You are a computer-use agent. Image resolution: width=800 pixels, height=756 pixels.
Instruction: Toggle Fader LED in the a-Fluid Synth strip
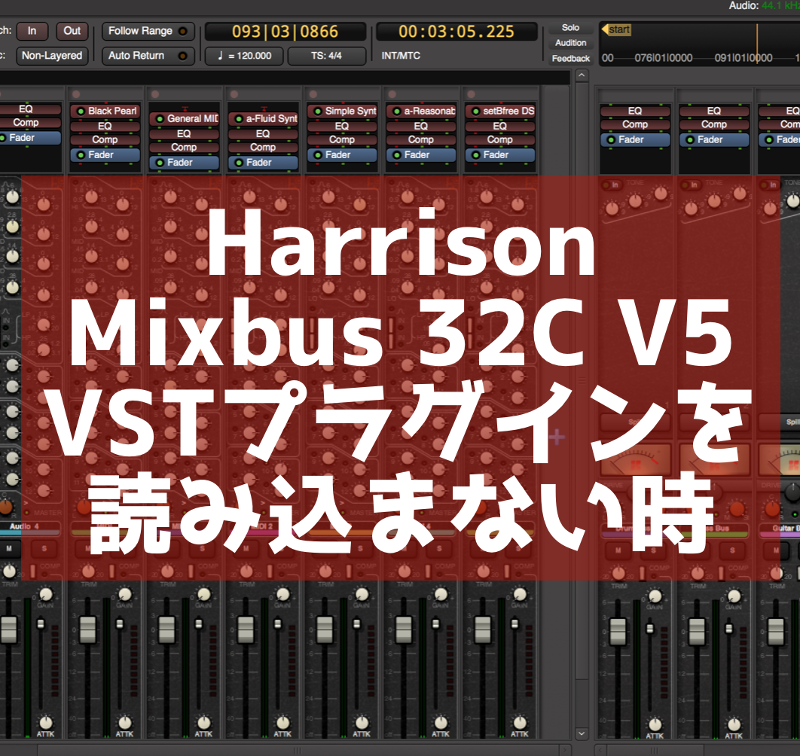coord(239,163)
